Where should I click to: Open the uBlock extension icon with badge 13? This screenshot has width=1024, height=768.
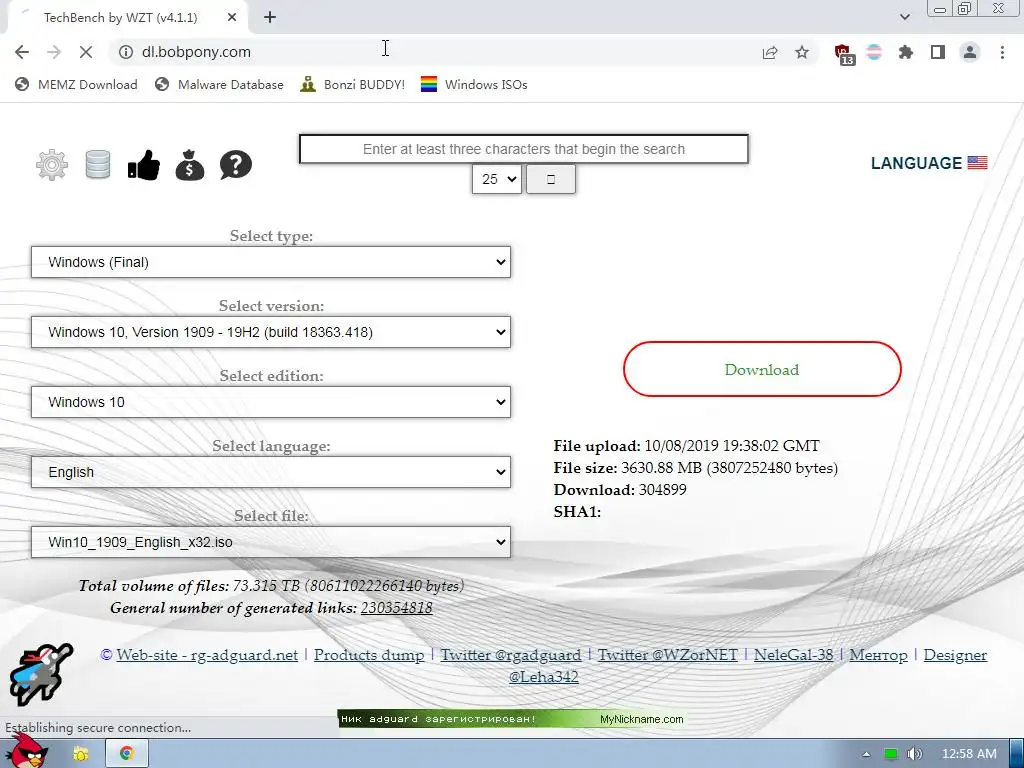point(844,54)
